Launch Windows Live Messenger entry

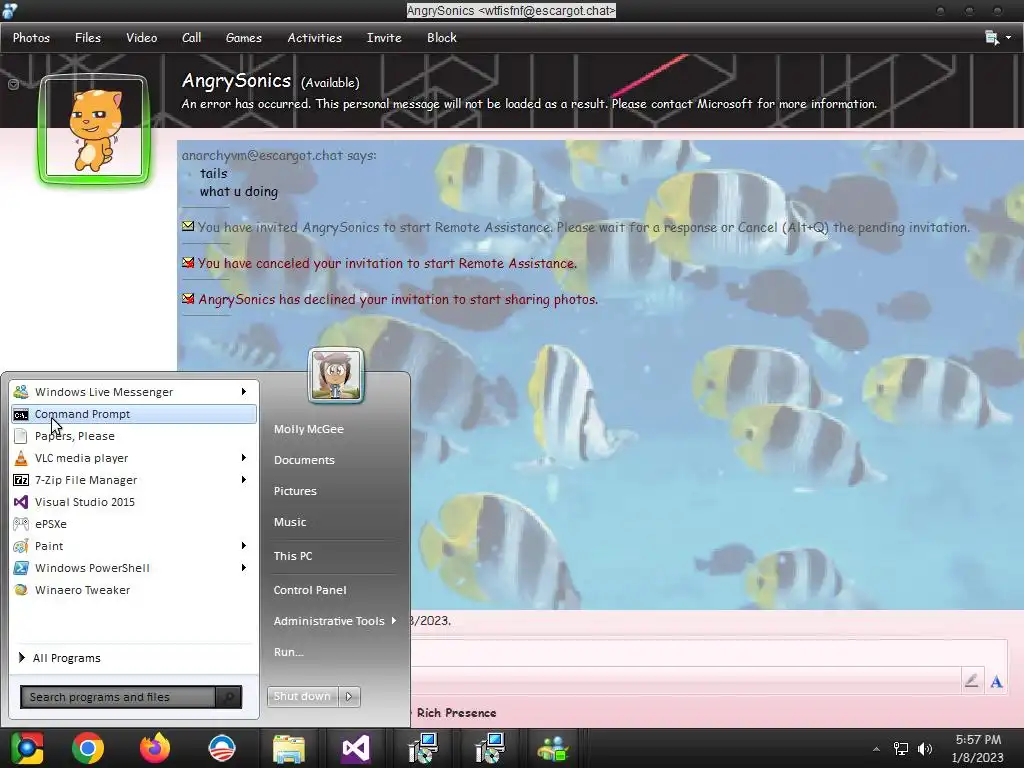[x=133, y=392]
